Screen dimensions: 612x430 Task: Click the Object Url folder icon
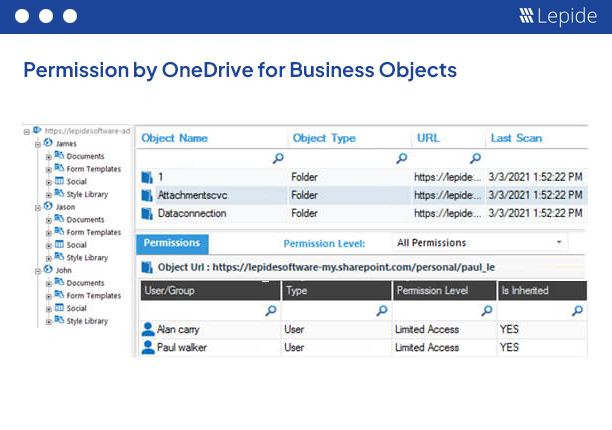pos(147,267)
